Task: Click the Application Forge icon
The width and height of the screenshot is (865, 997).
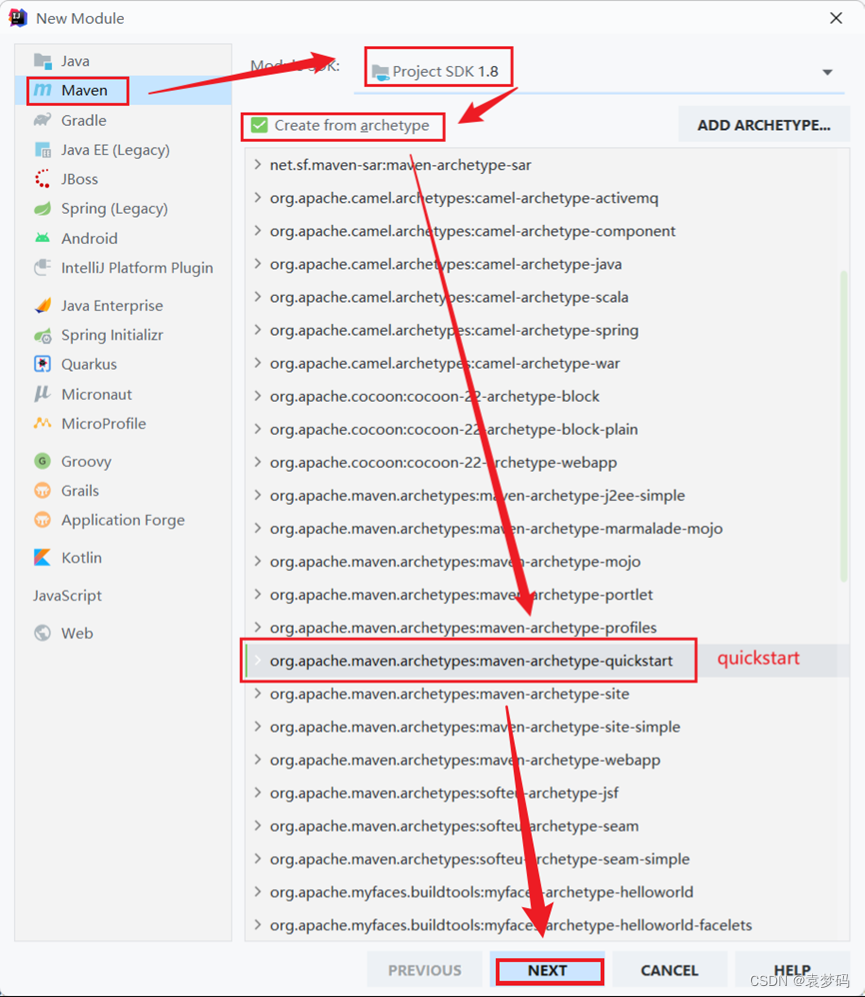Action: 43,520
